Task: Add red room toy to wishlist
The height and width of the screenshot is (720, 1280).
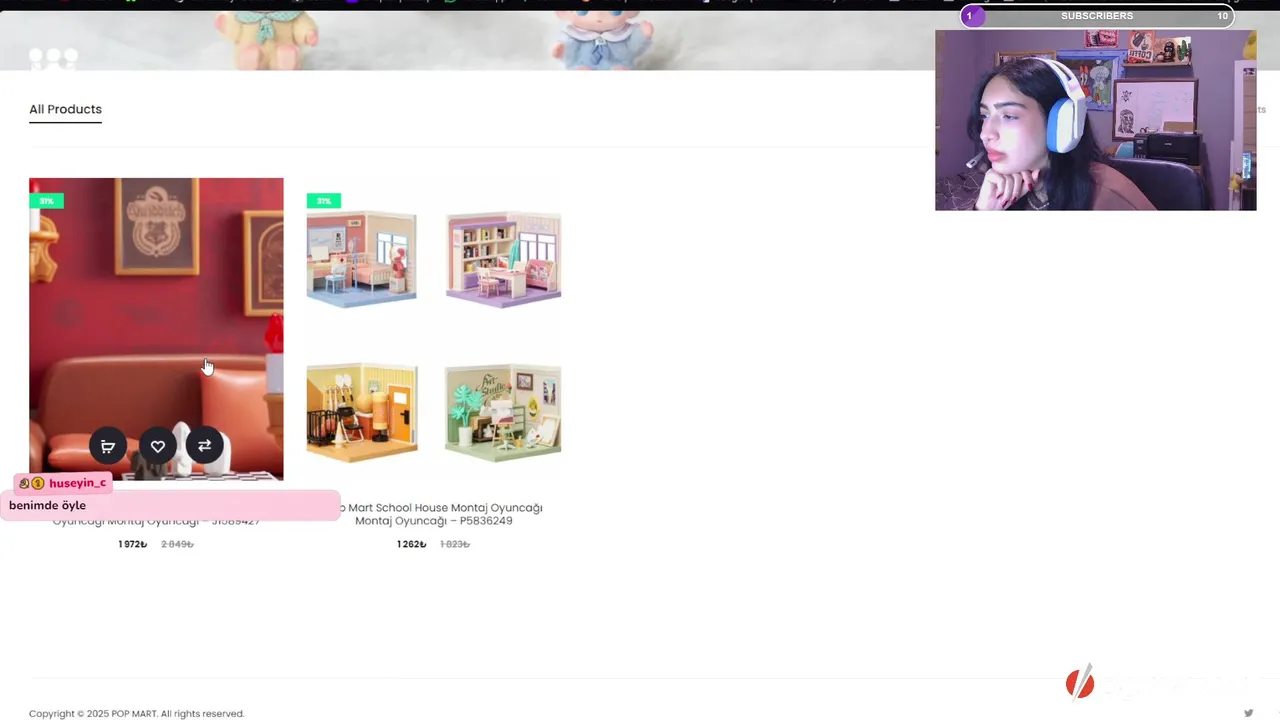Action: pos(157,446)
